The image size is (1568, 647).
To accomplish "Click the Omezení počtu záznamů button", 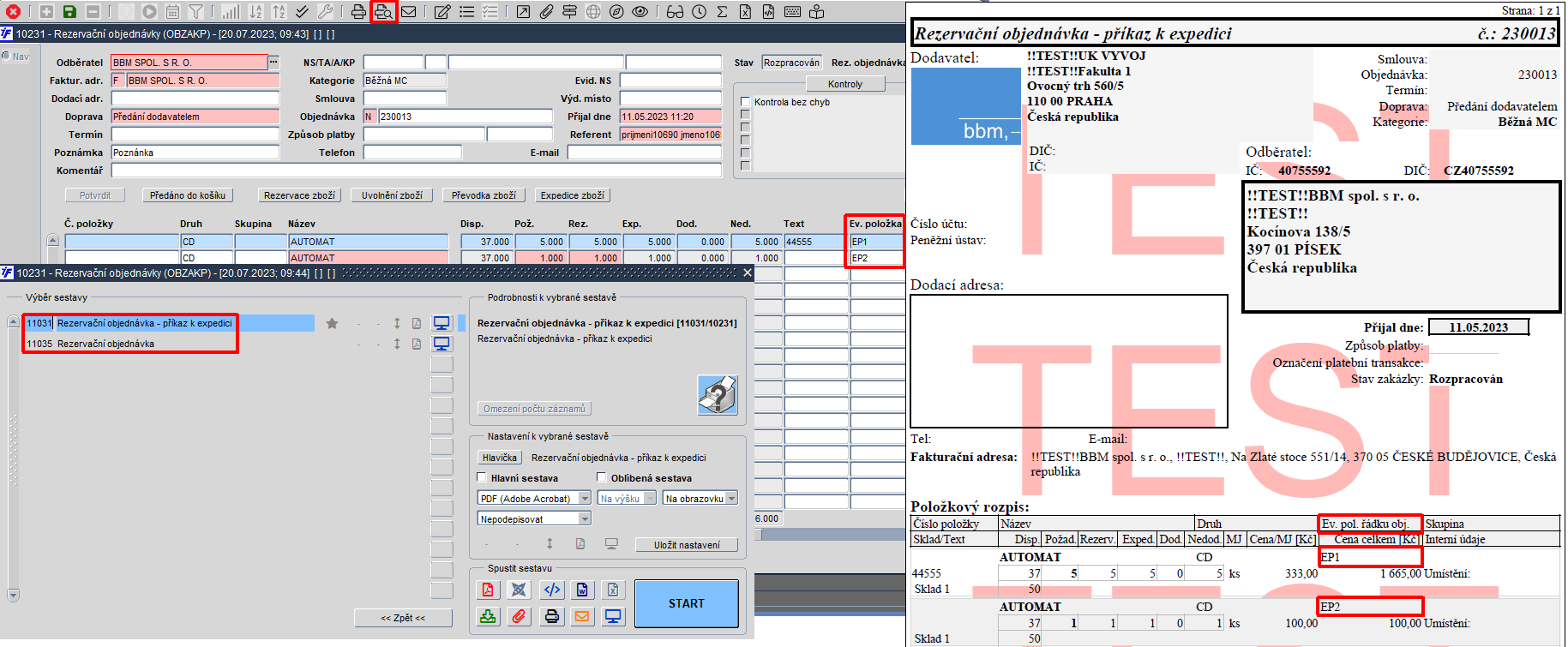I will [534, 409].
